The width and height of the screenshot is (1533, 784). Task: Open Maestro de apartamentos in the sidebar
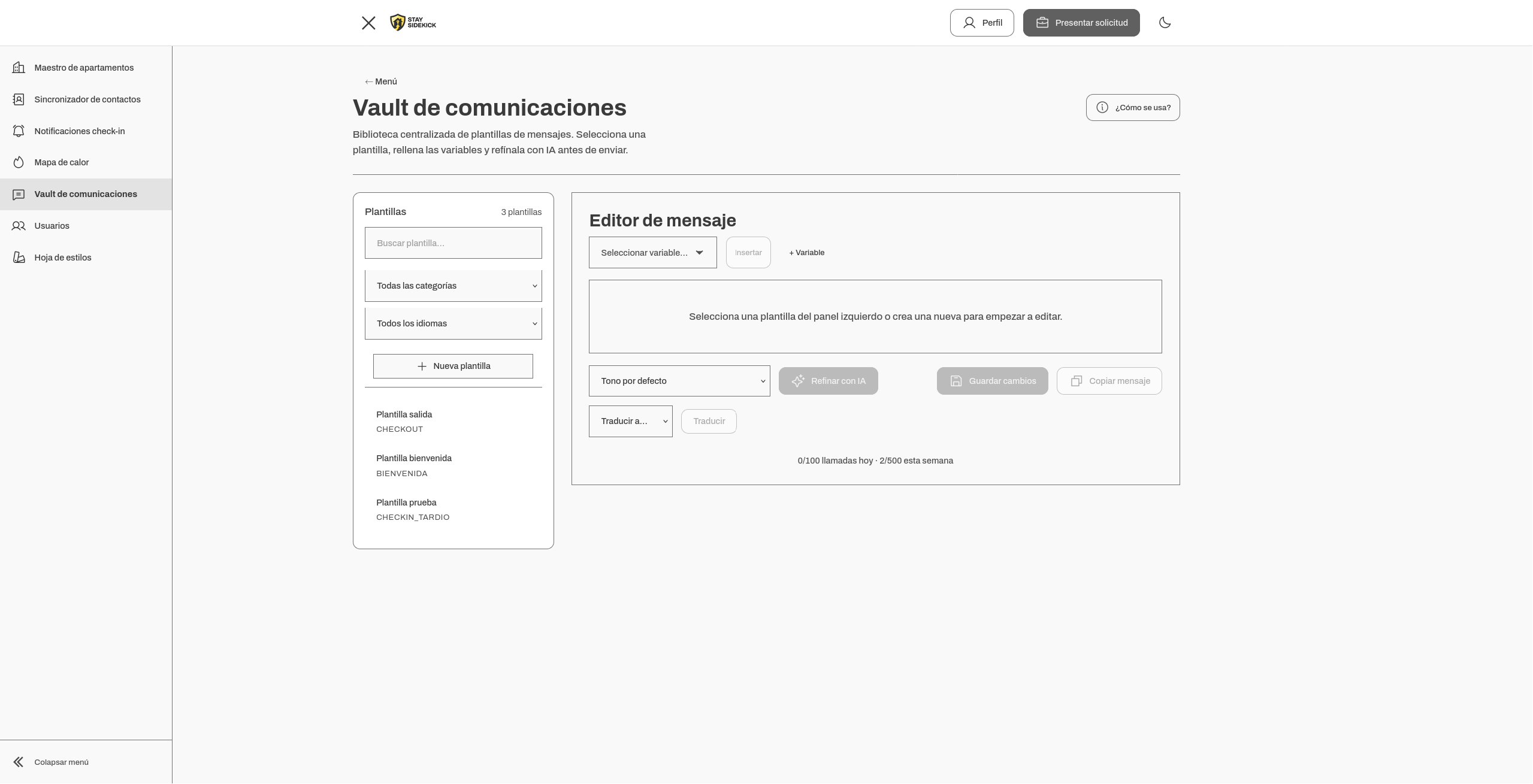click(86, 68)
